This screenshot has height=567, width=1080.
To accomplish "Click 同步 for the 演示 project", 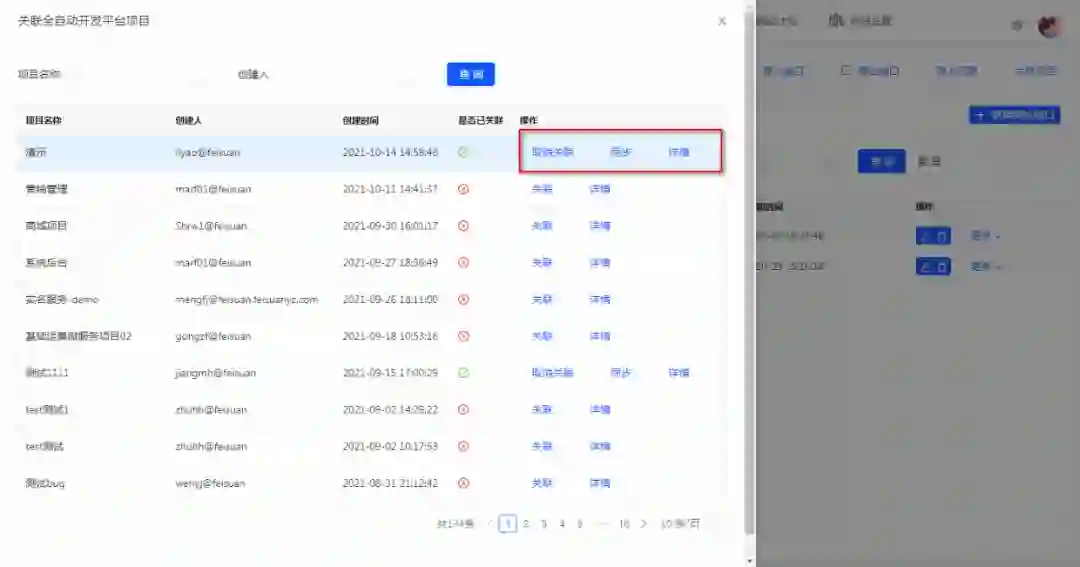I will 621,152.
